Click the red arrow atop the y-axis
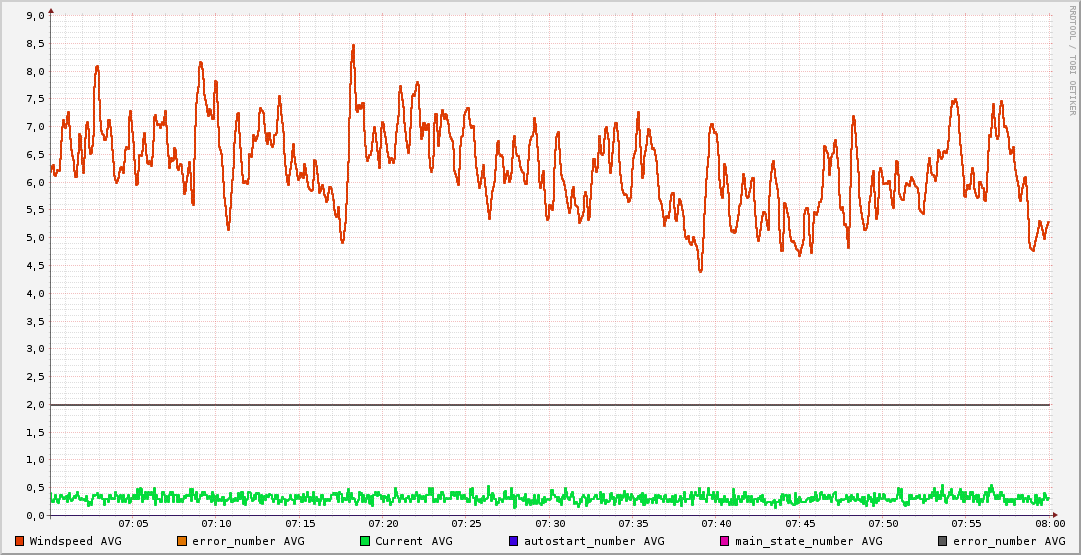 click(x=50, y=10)
